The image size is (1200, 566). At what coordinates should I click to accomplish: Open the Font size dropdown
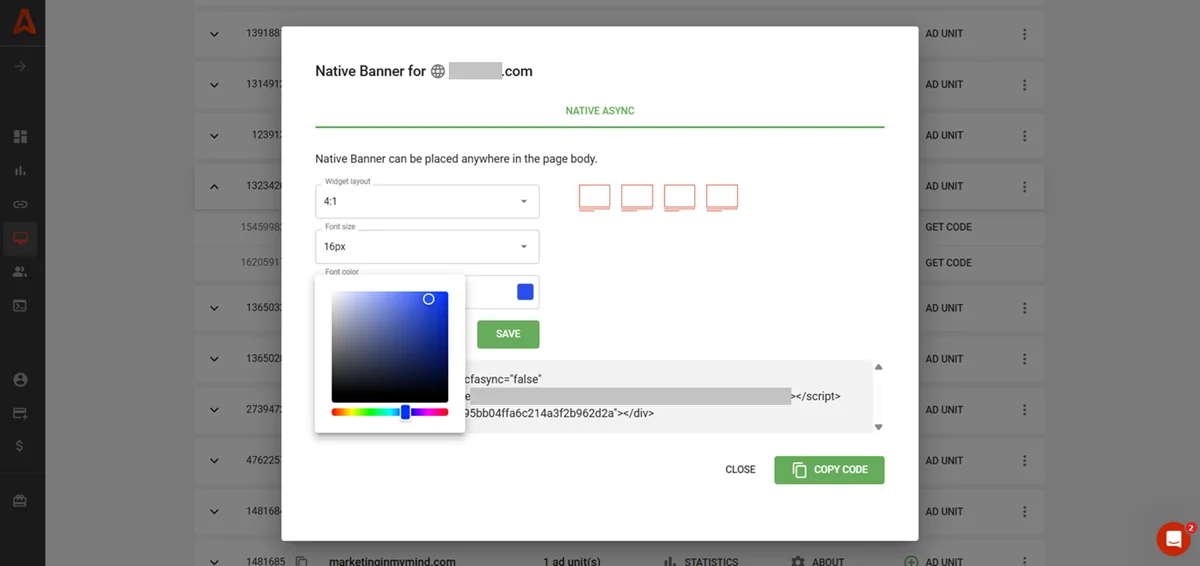pyautogui.click(x=427, y=247)
